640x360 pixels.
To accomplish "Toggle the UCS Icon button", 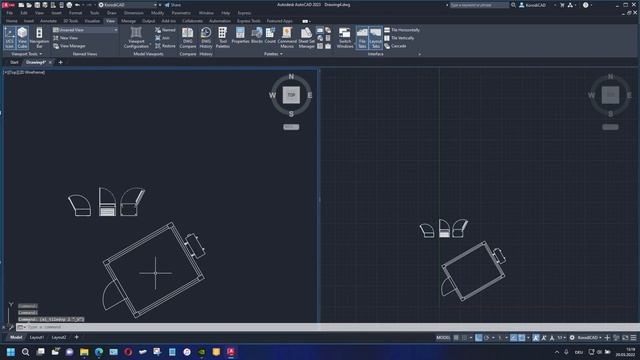I will click(x=9, y=38).
